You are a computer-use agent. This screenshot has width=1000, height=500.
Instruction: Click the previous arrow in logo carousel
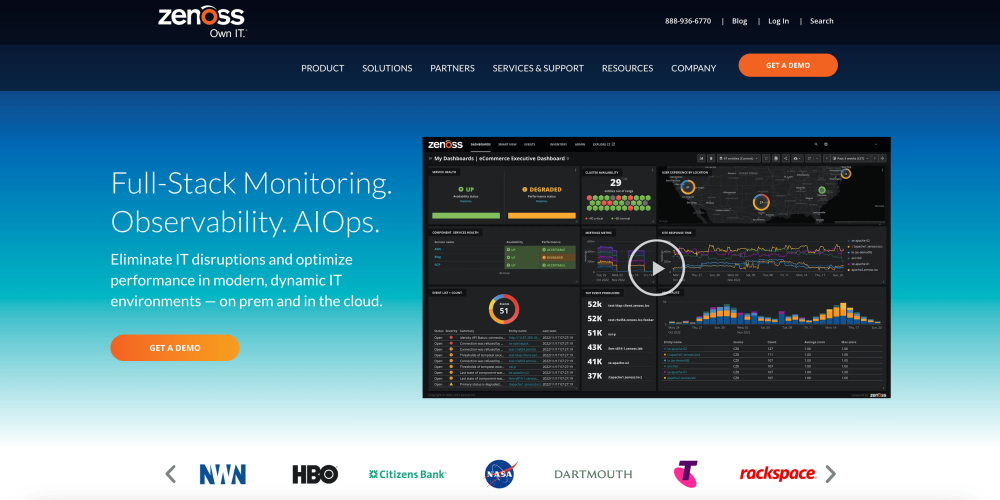click(171, 473)
